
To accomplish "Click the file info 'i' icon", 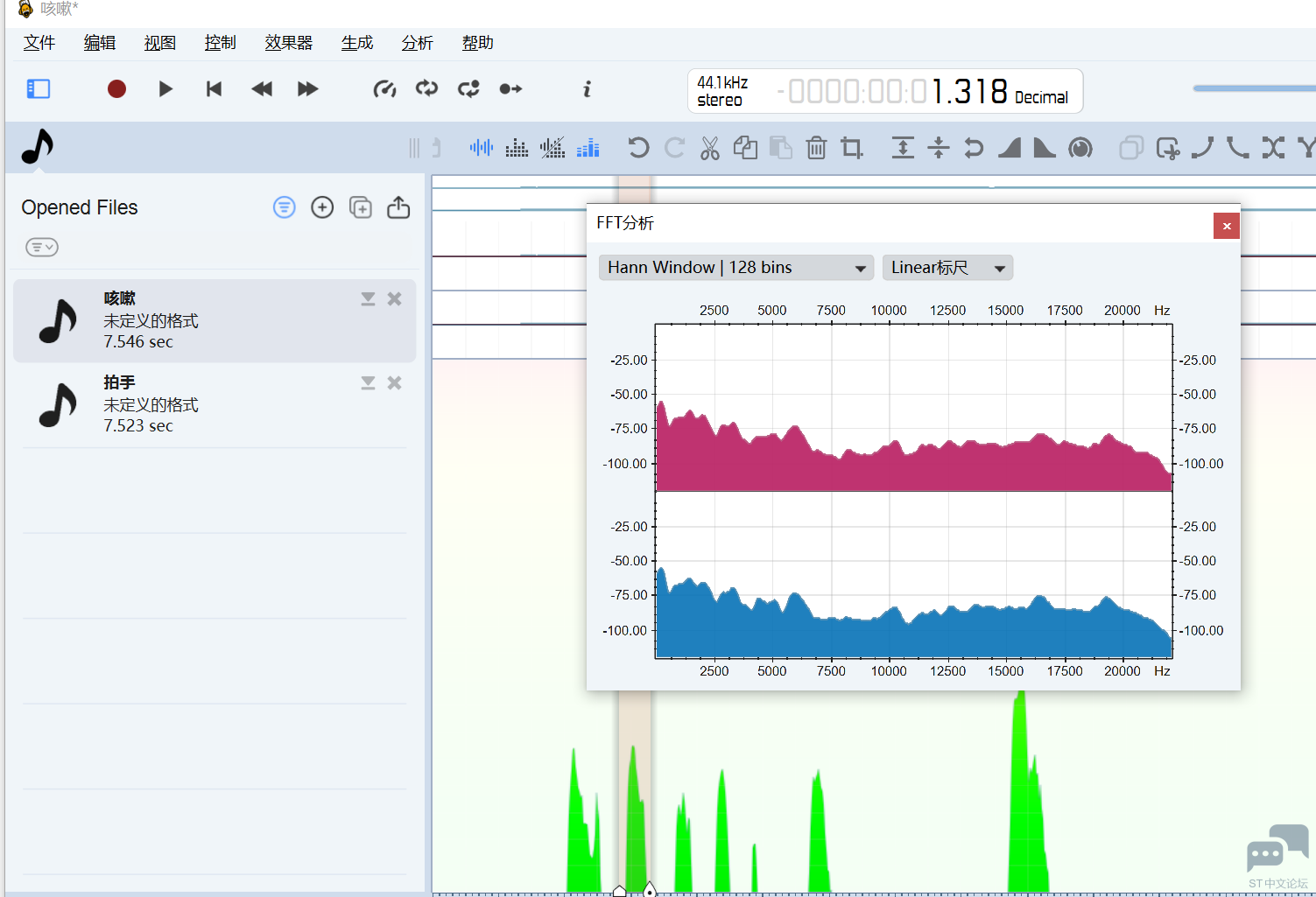I will coord(587,89).
